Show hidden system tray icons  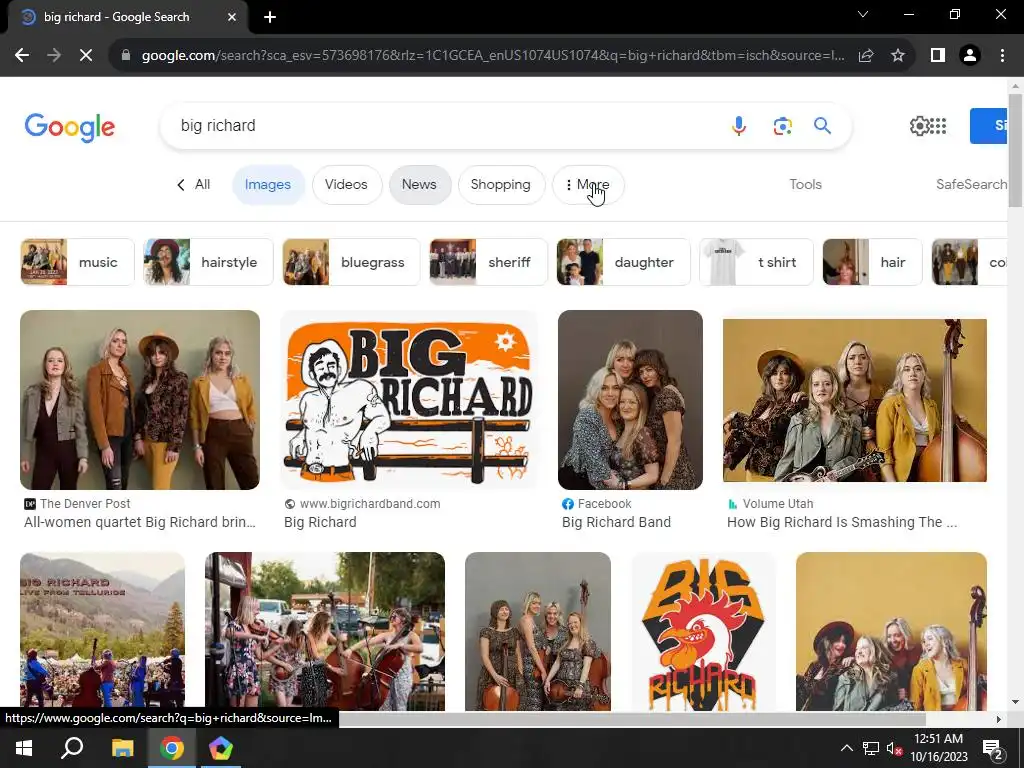[846, 748]
